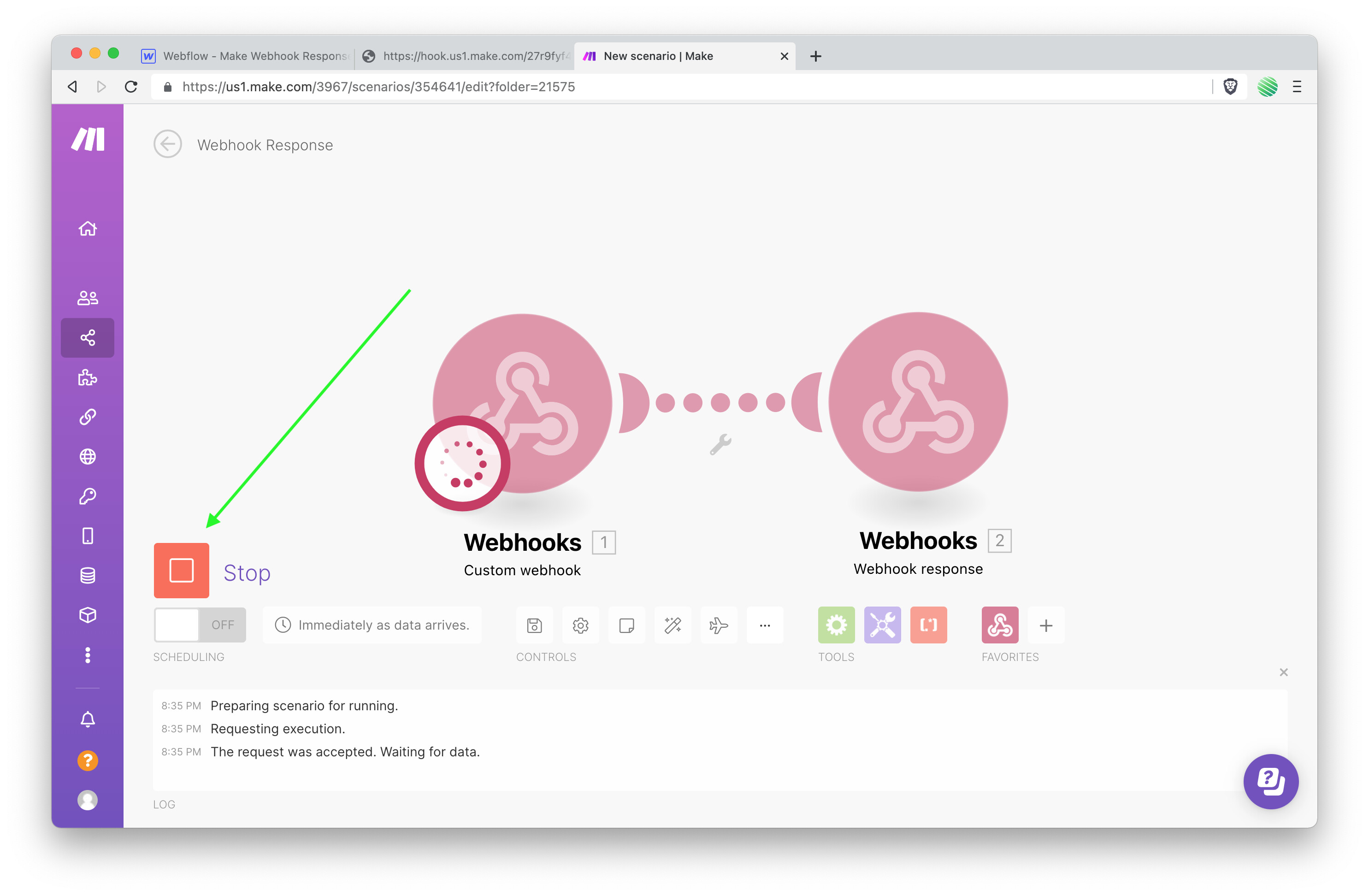The width and height of the screenshot is (1369, 896).
Task: Reload the page
Action: tap(131, 86)
